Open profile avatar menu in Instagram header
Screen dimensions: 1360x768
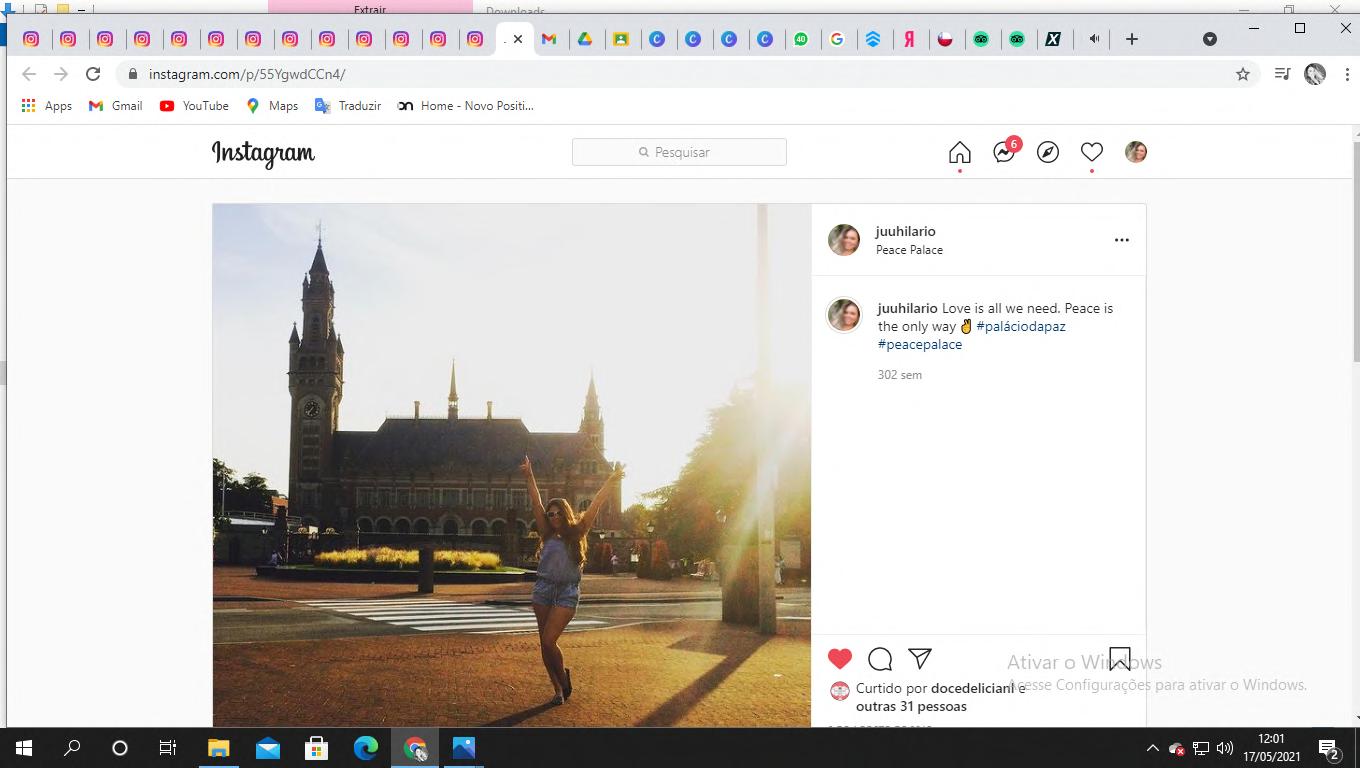click(1136, 152)
